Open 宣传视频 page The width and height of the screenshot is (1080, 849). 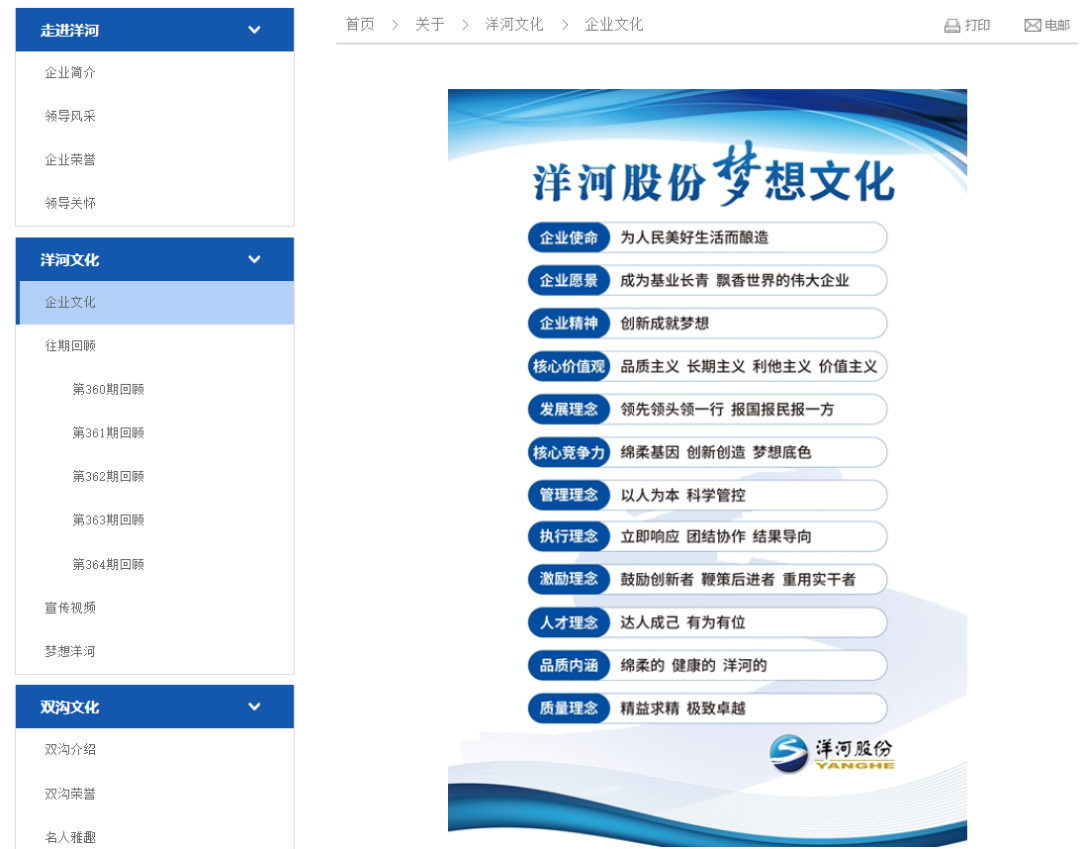point(70,608)
